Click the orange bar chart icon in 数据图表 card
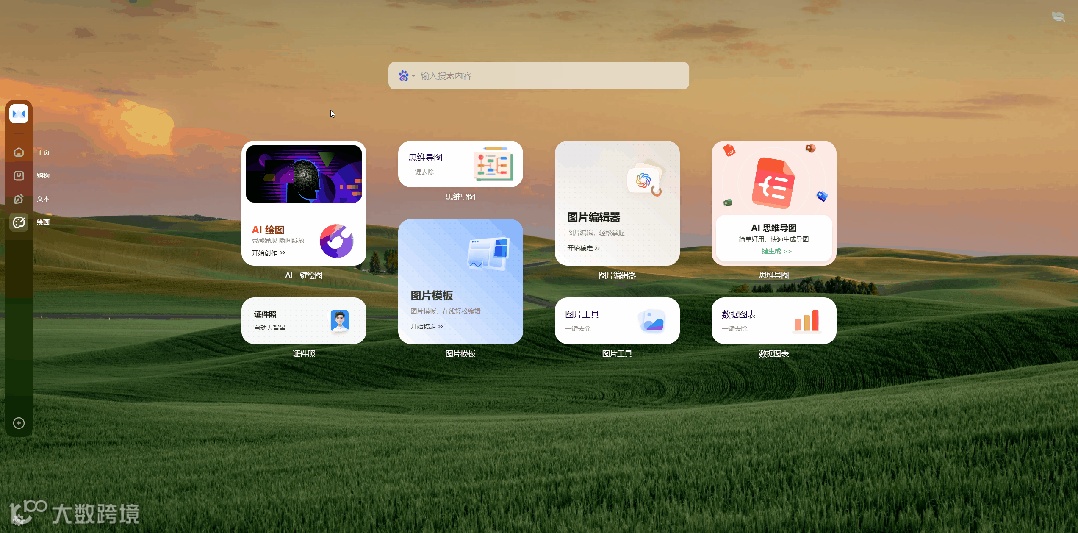1078x533 pixels. pos(806,321)
